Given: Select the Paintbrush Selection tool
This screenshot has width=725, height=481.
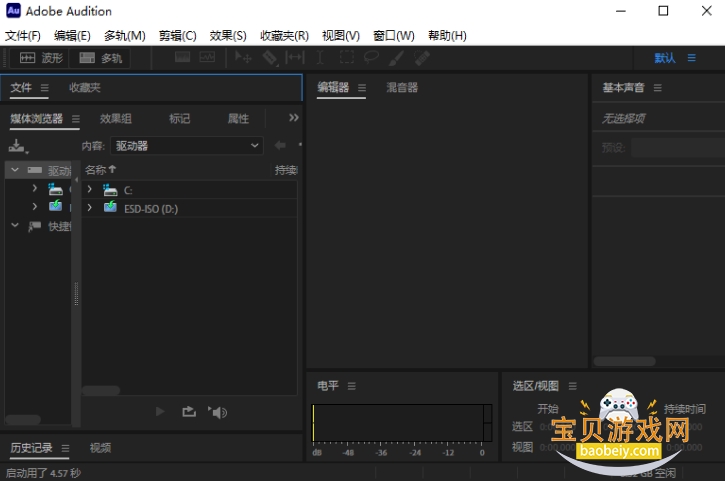Looking at the screenshot, I should tap(396, 58).
